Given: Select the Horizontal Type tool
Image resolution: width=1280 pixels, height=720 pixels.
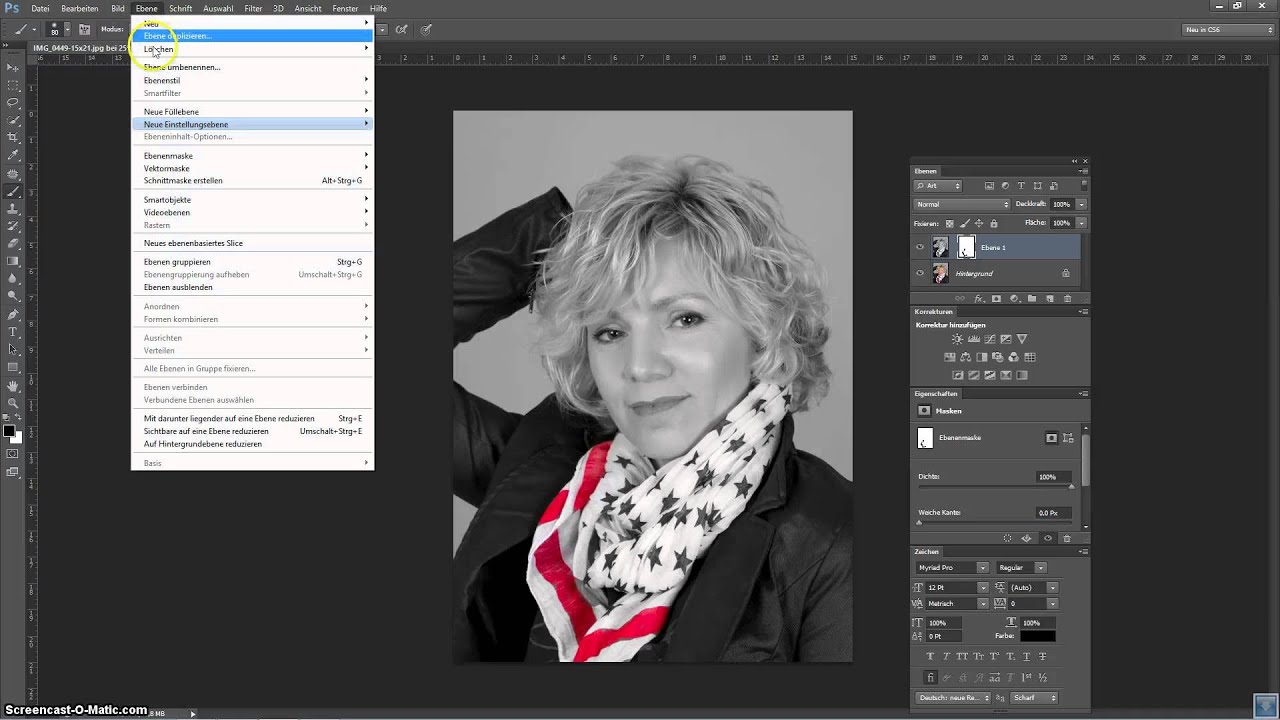Looking at the screenshot, I should [13, 332].
